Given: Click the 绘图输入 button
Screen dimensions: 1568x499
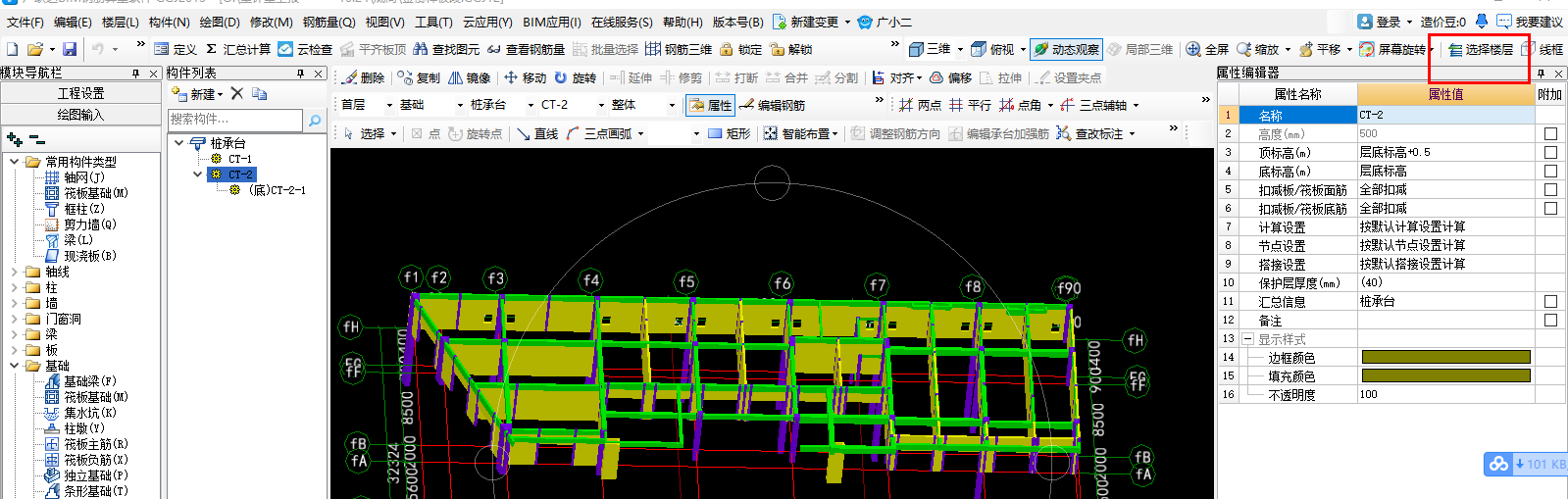Looking at the screenshot, I should [x=80, y=115].
